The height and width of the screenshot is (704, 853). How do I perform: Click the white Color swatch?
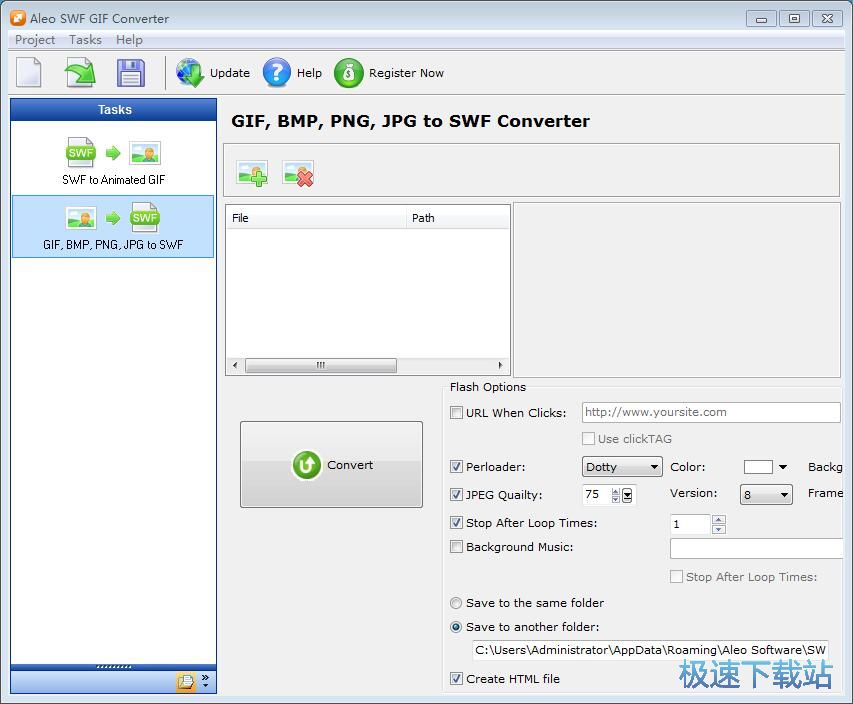click(x=758, y=467)
